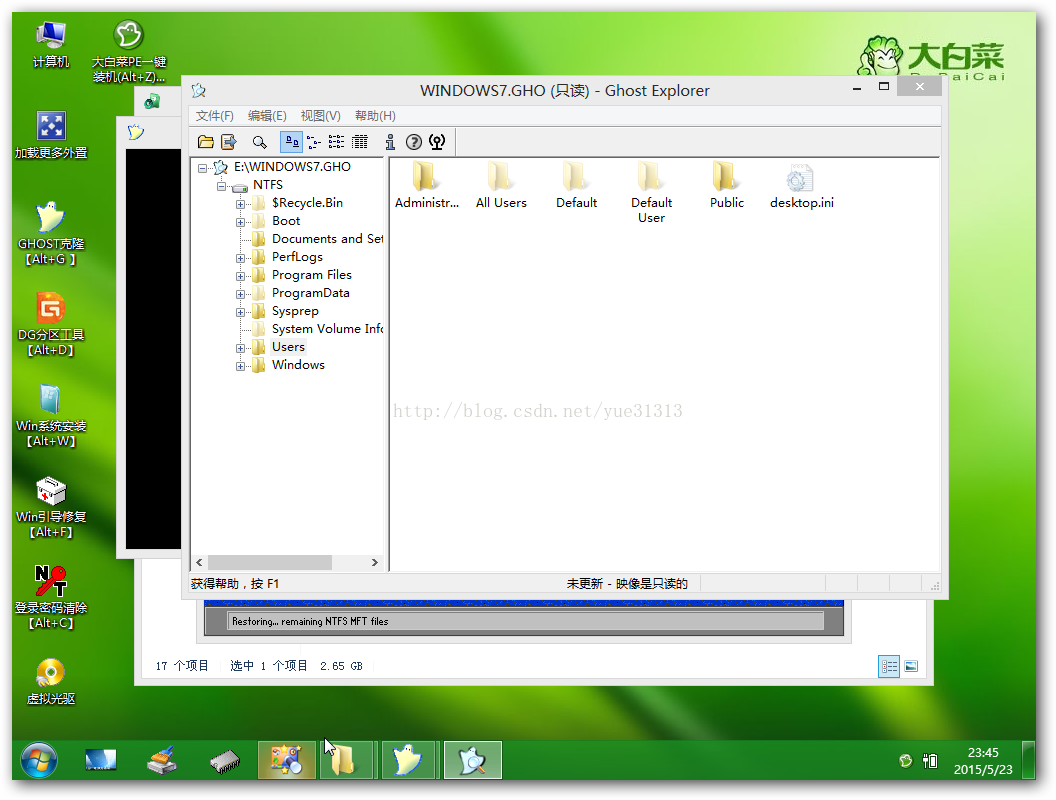Open 虚拟光驱 desktop shortcut
Image resolution: width=1056 pixels, height=800 pixels.
51,681
